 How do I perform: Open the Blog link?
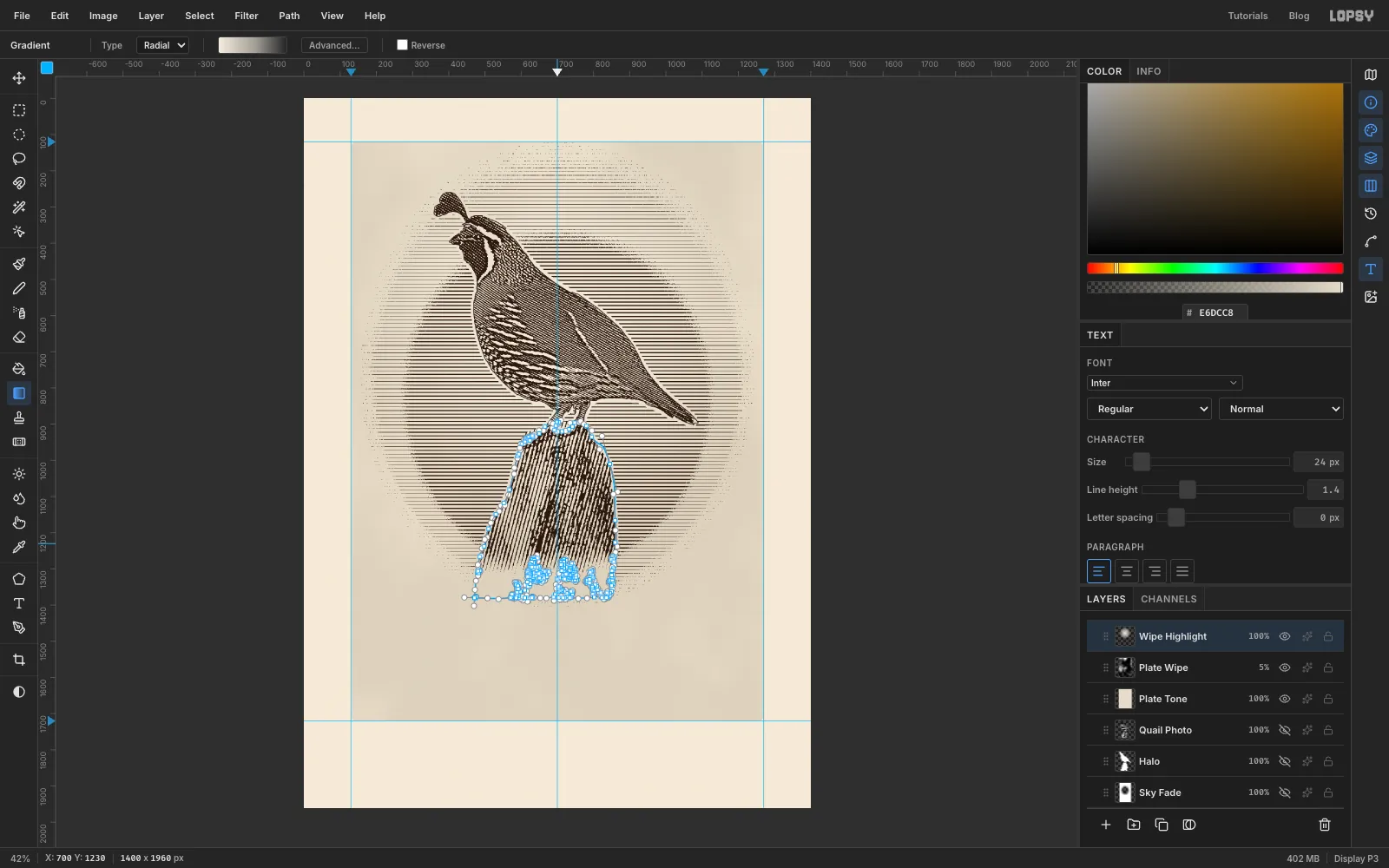coord(1299,16)
